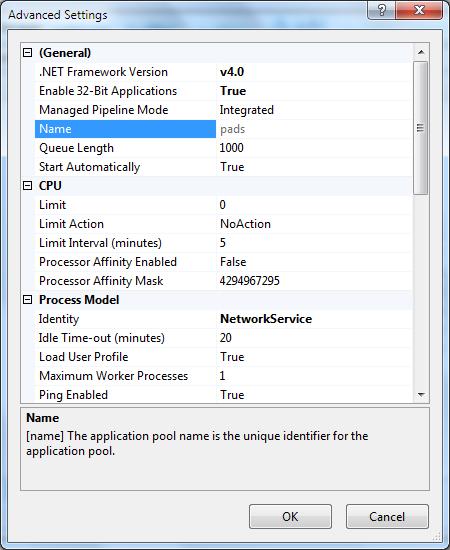Select the Load User Profile property

click(x=84, y=357)
